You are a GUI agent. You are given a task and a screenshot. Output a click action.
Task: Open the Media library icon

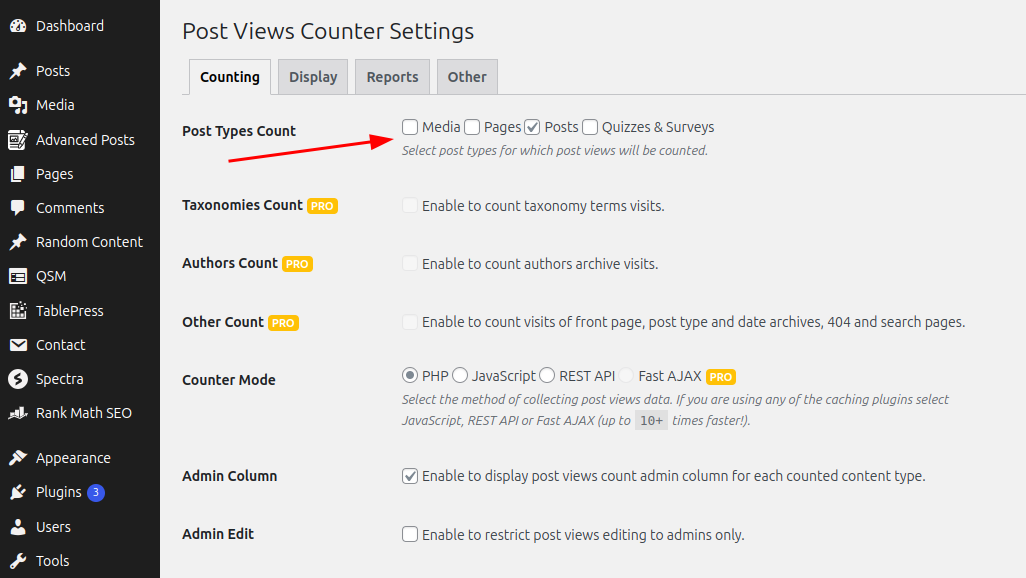(18, 105)
